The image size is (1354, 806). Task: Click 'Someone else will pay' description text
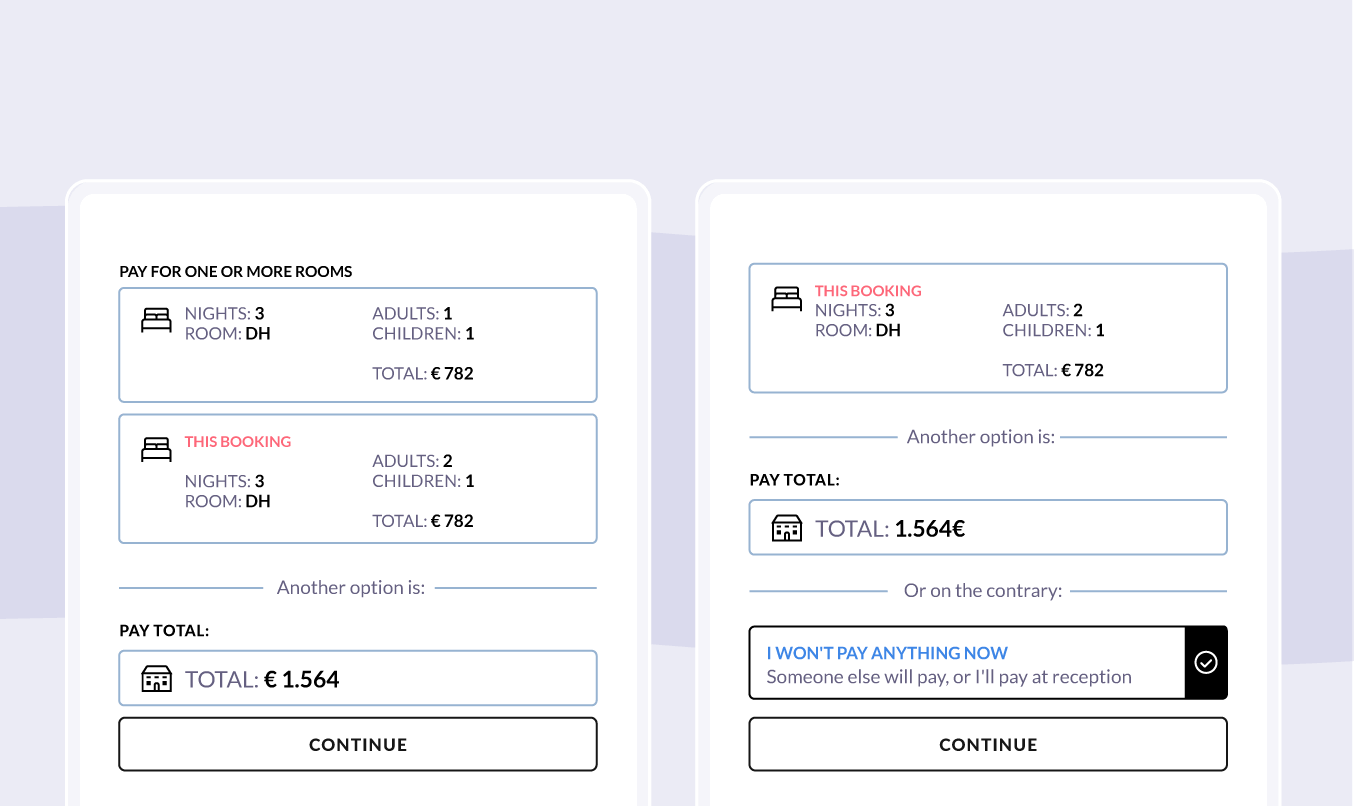tap(949, 676)
